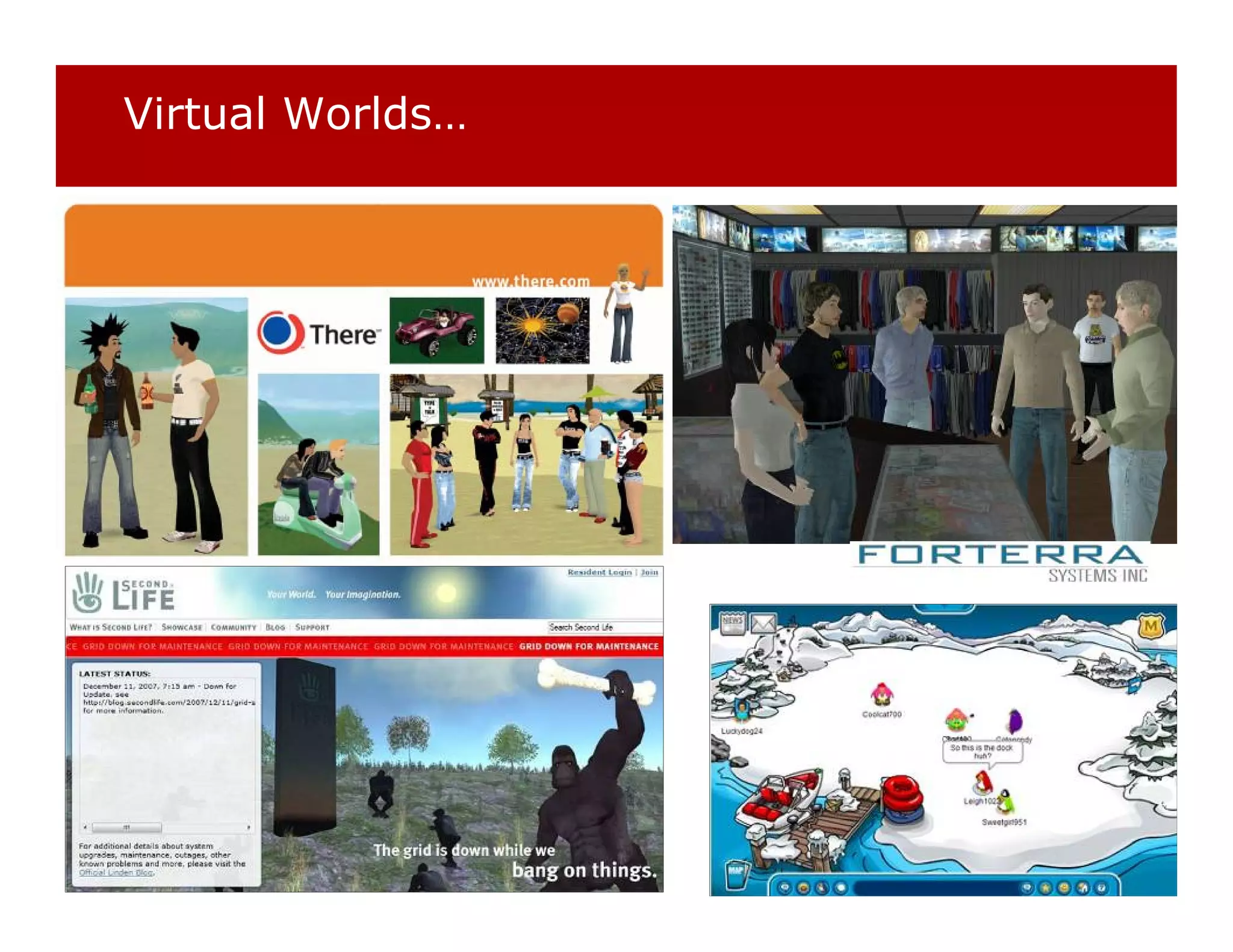Click the status scrollbar left arrow

pos(85,827)
